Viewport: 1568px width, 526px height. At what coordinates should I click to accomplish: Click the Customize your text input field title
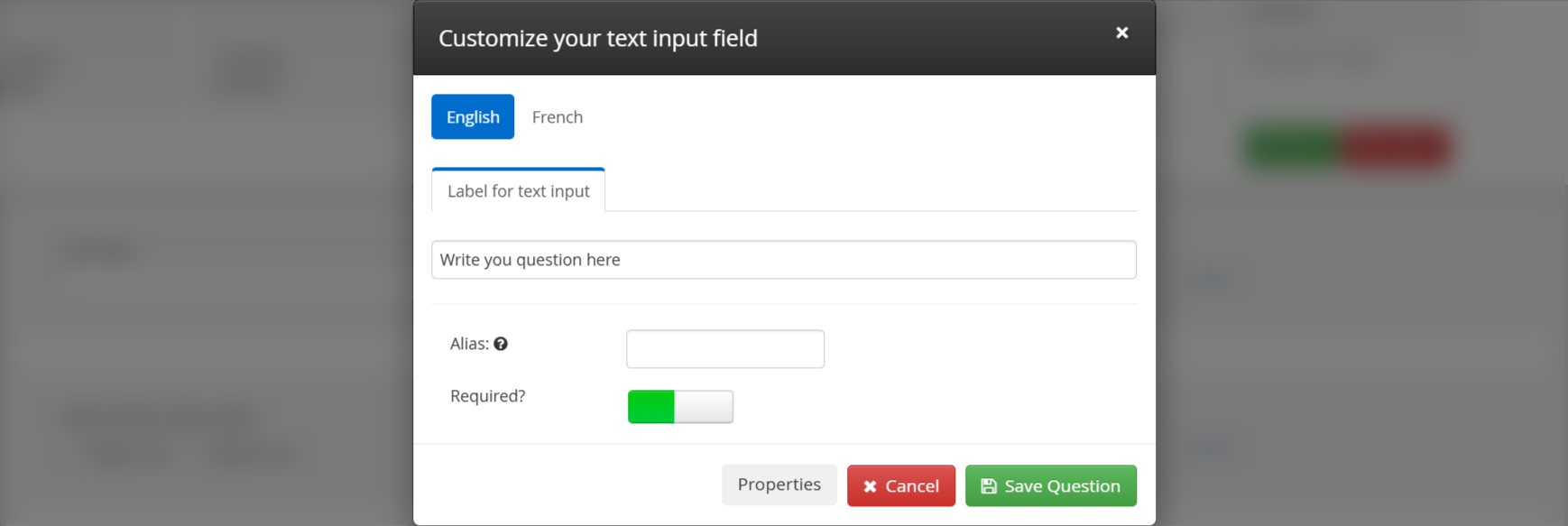[597, 38]
